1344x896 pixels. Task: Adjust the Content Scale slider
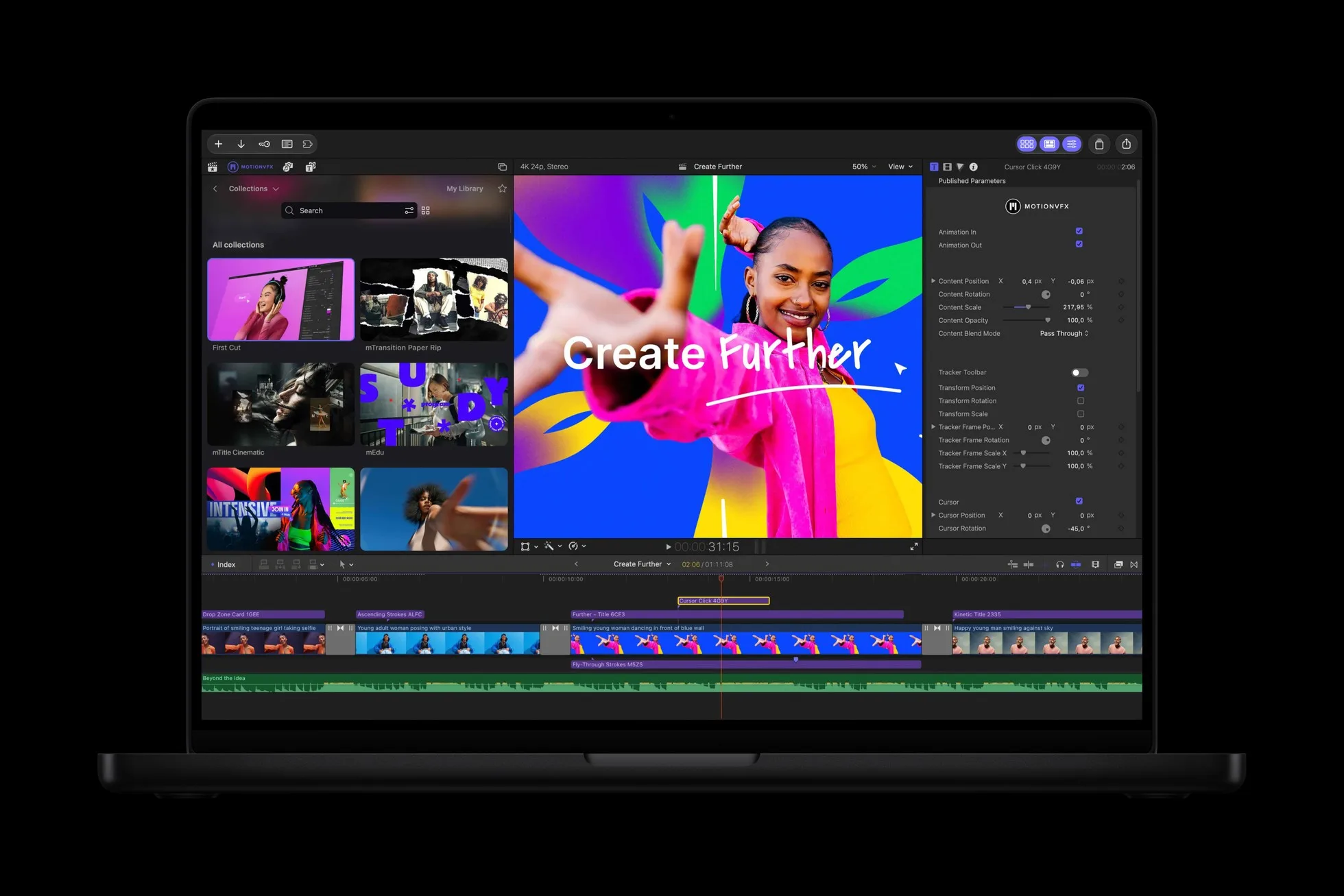click(1027, 307)
